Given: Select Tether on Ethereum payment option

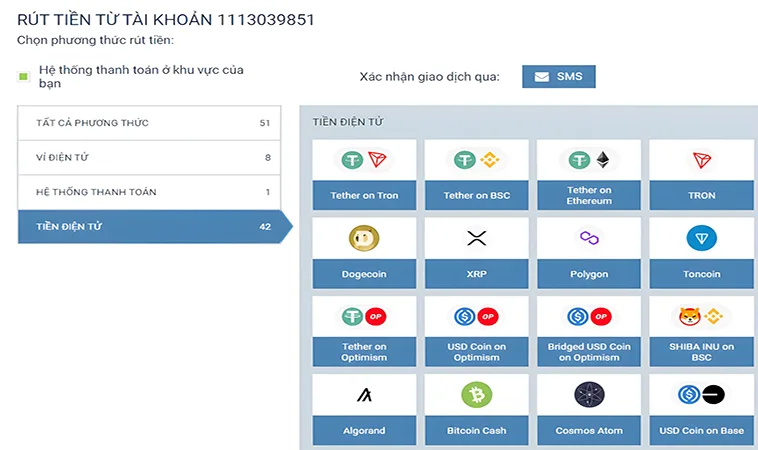Looking at the screenshot, I should point(589,195).
